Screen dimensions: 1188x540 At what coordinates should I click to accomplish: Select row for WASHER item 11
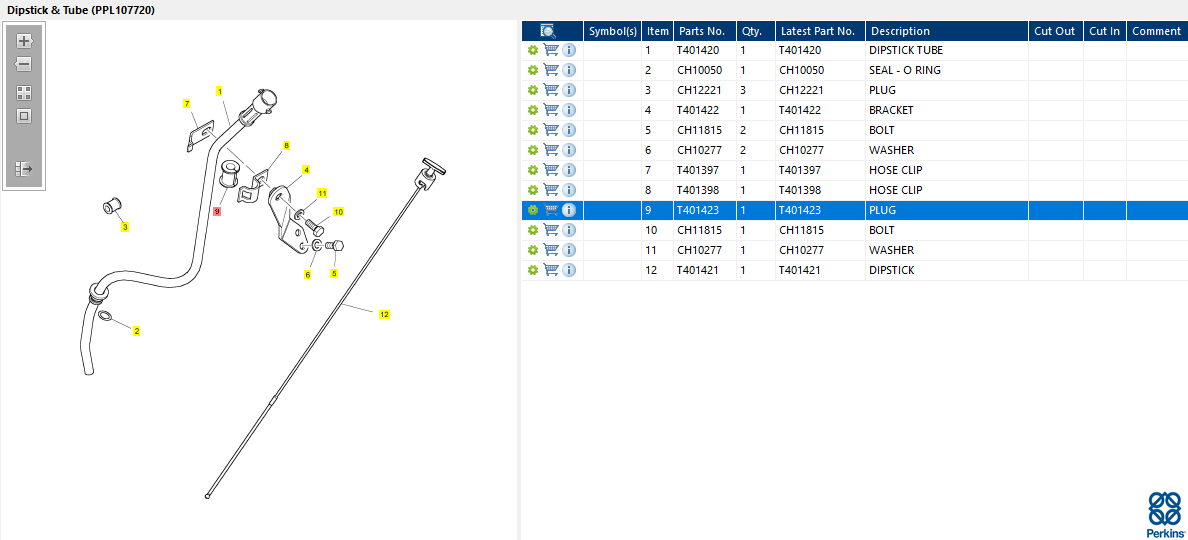[x=855, y=250]
